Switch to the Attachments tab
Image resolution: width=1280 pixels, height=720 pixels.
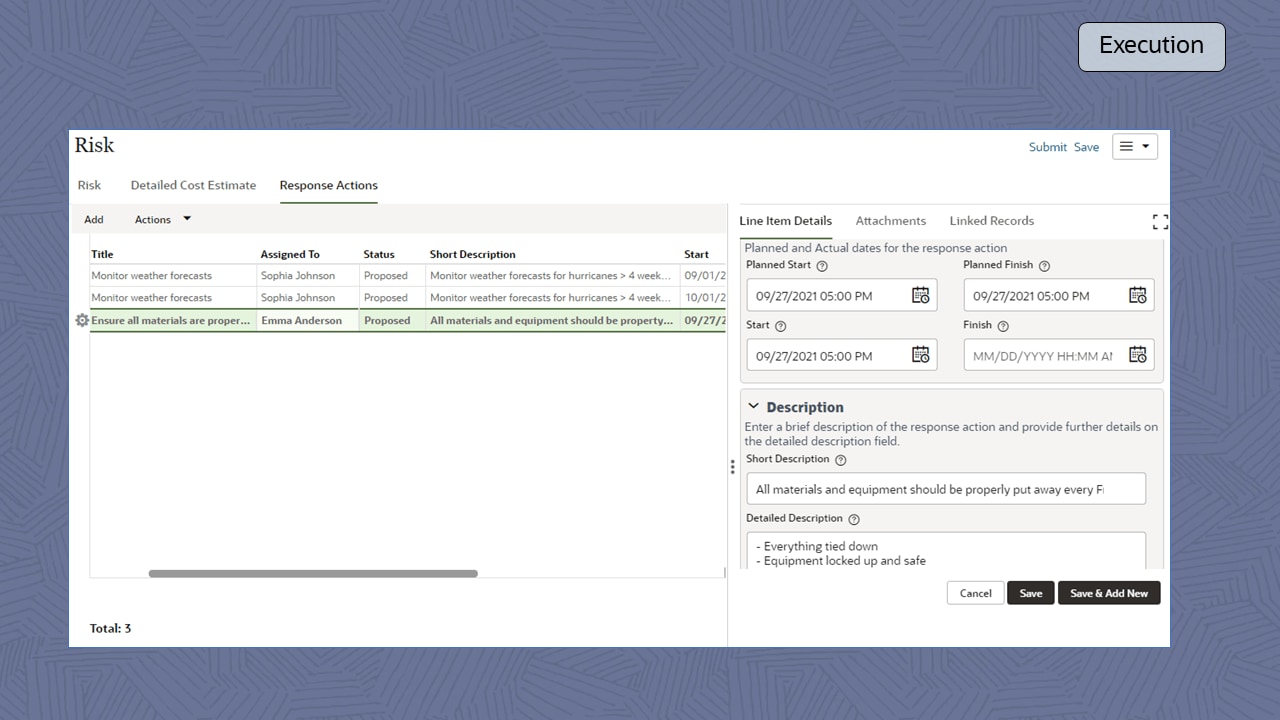click(890, 221)
